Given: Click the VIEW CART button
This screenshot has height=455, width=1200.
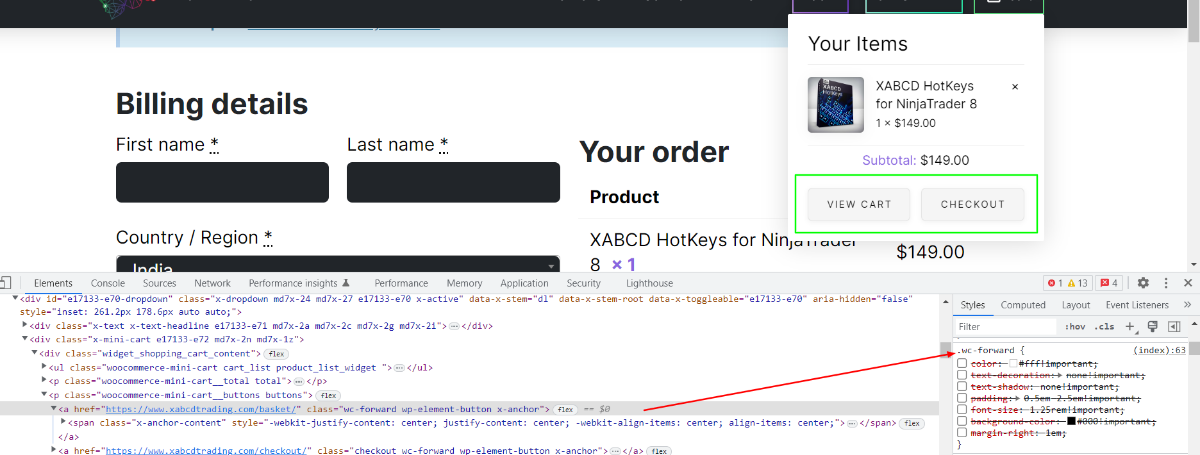Looking at the screenshot, I should pos(859,204).
